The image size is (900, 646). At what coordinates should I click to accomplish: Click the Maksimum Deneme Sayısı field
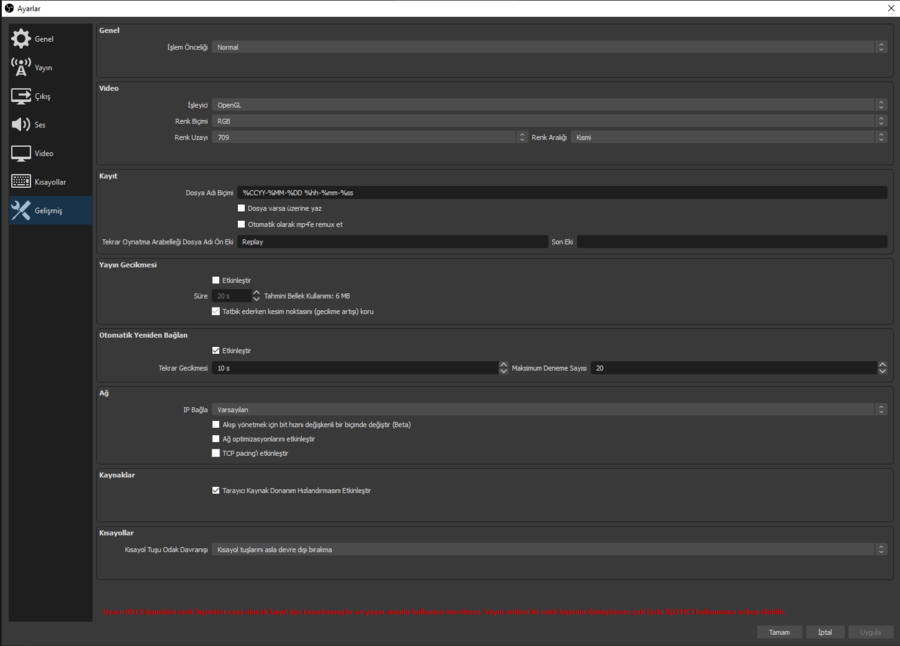pyautogui.click(x=734, y=368)
